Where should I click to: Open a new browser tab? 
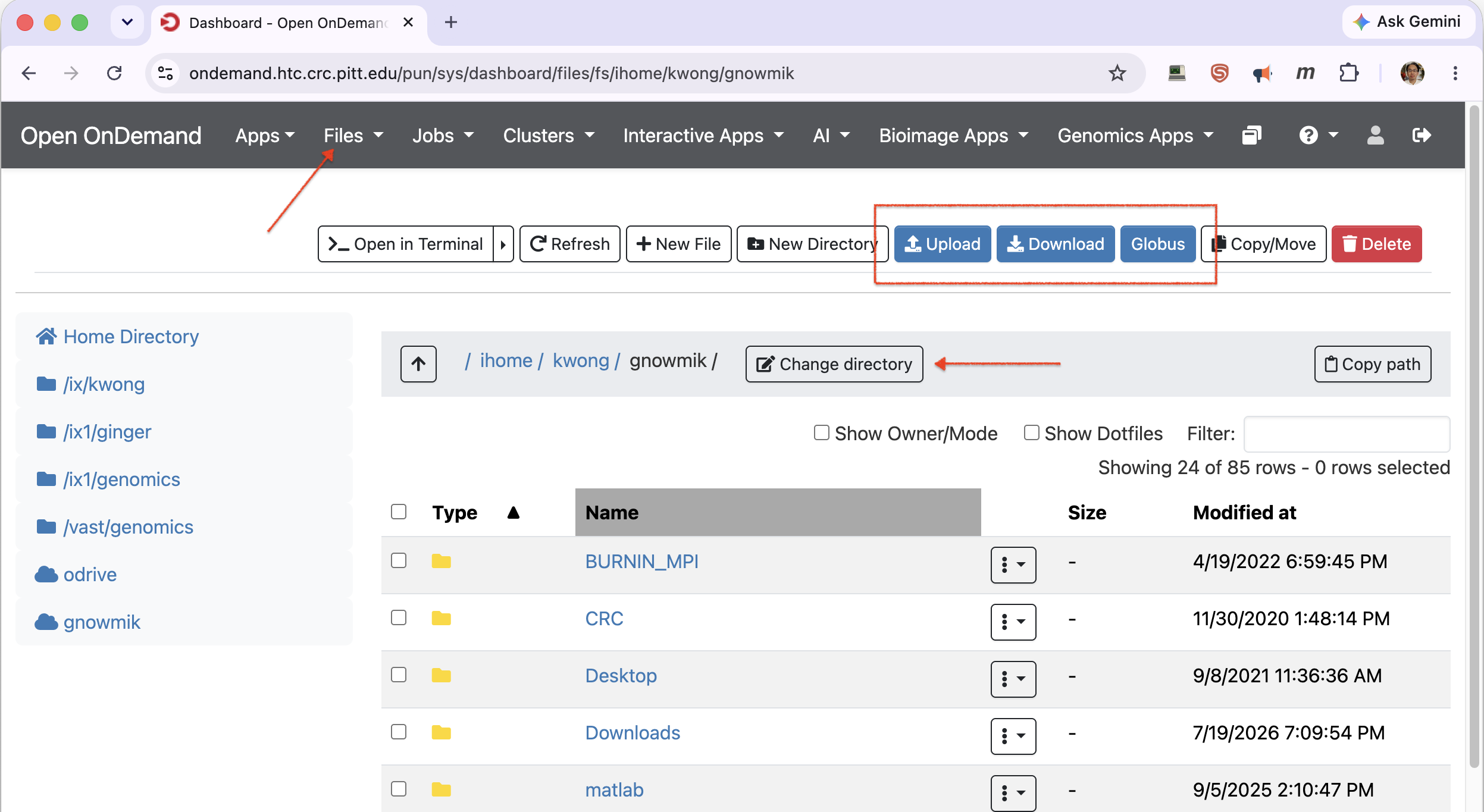(x=451, y=23)
